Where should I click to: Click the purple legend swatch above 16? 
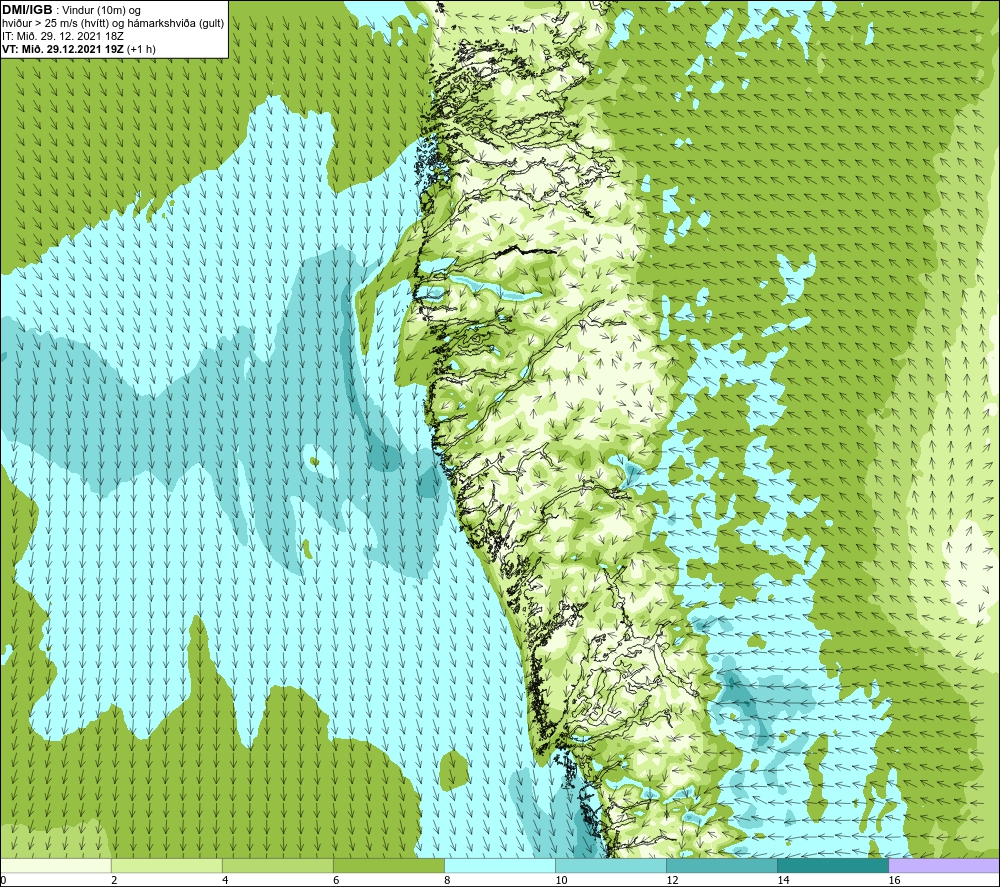pyautogui.click(x=944, y=865)
